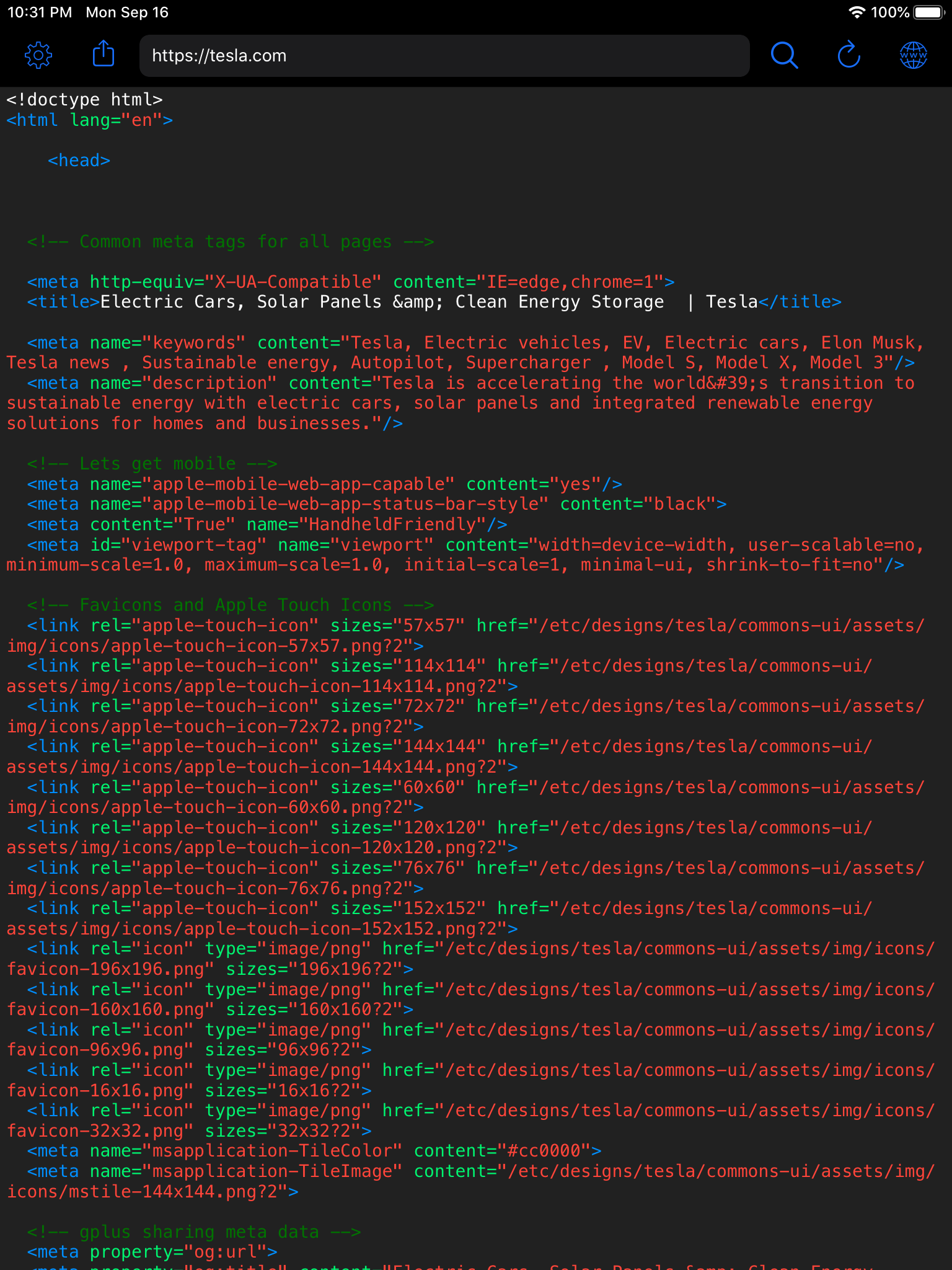Tap the apple-touch-icon sizes="114x114" link line
The image size is (952, 1270).
tap(440, 675)
